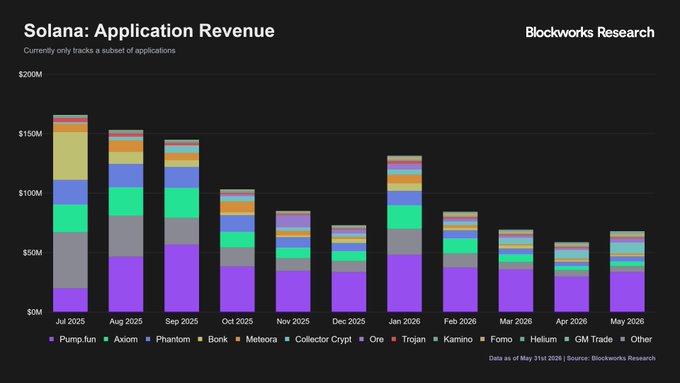
Task: Click the orange Meteora segment in Oct 2025
Action: [237, 207]
